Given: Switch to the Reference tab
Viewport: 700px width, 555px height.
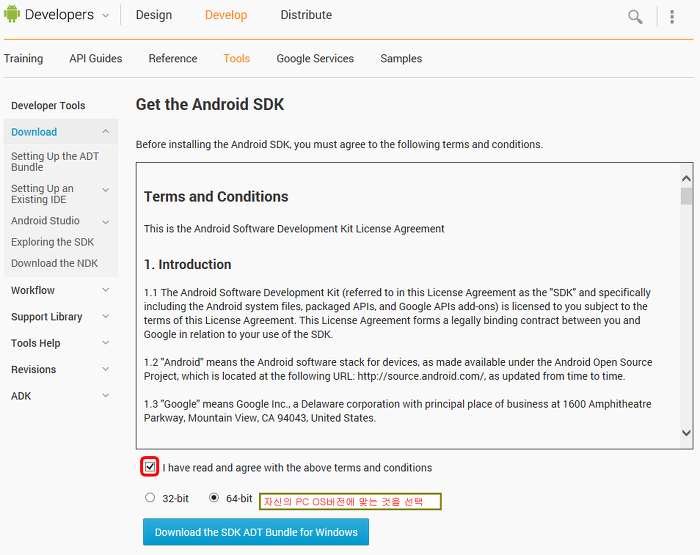Looking at the screenshot, I should coord(173,58).
